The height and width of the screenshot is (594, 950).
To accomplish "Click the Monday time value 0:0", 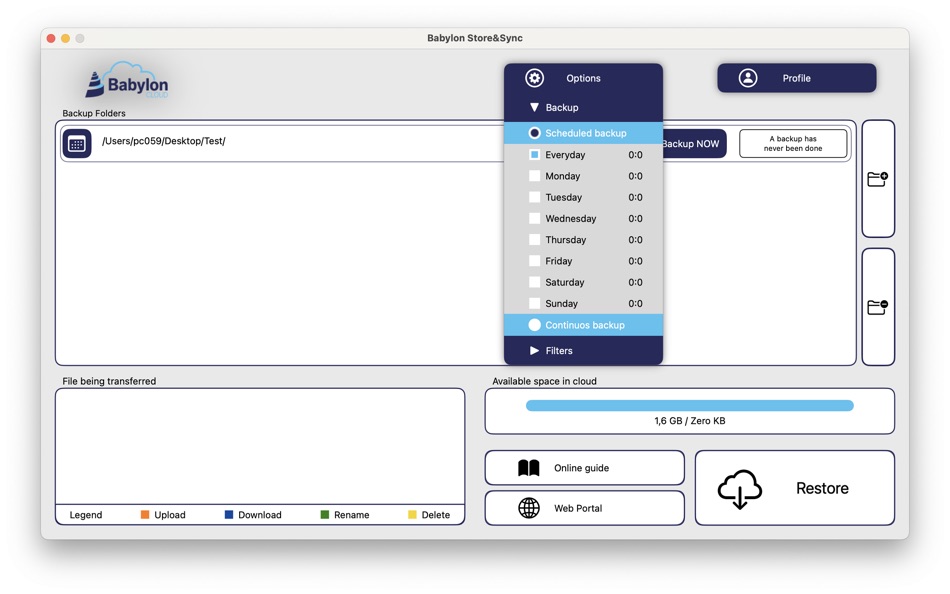I will coord(635,176).
